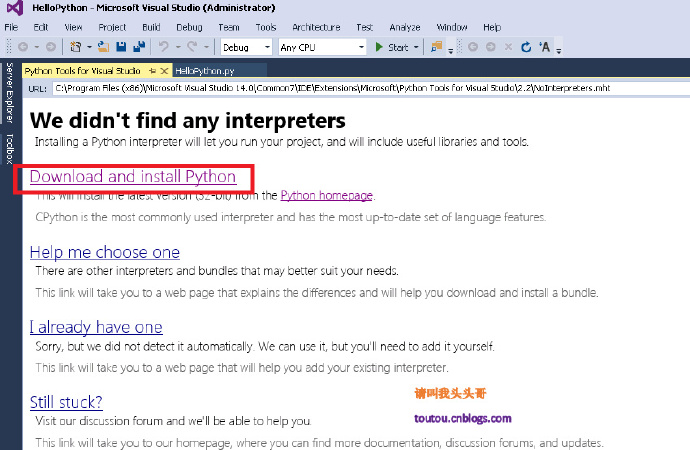This screenshot has width=690, height=450.
Task: Click the Navigate Forward toolbar icon
Action: tap(51, 47)
